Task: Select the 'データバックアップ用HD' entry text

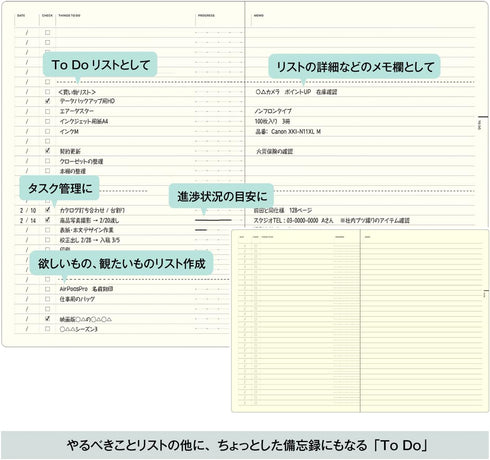Action: [87, 101]
